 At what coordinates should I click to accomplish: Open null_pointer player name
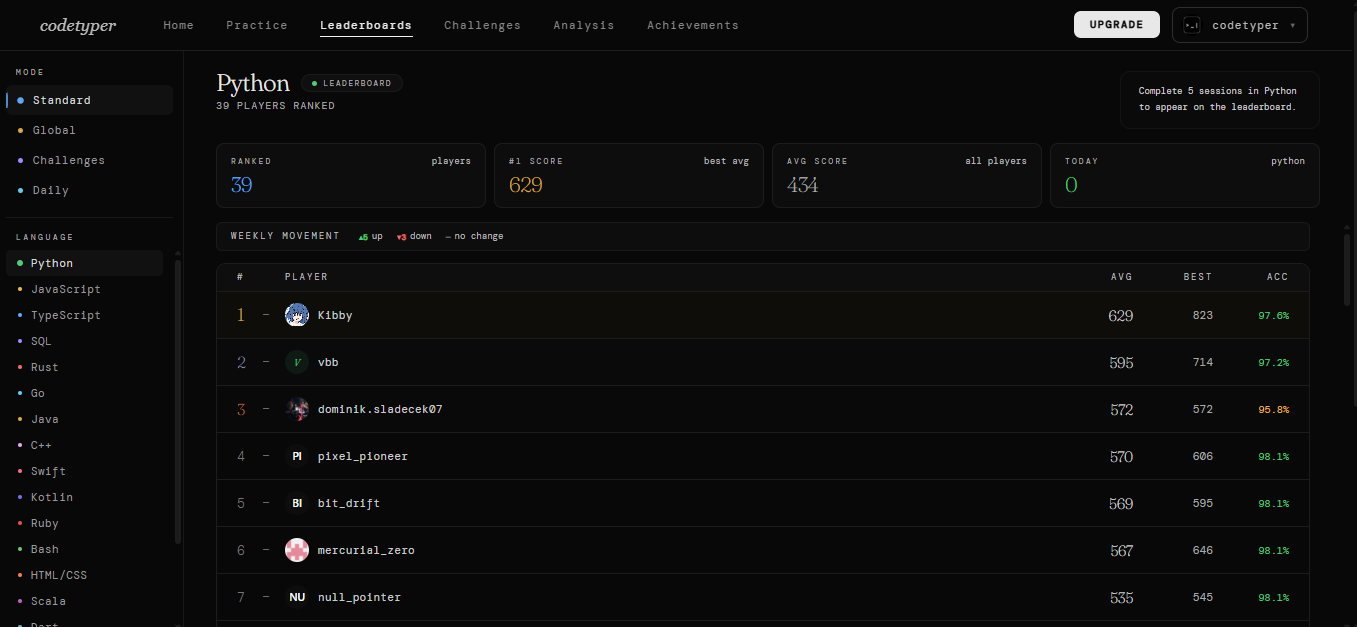point(359,597)
